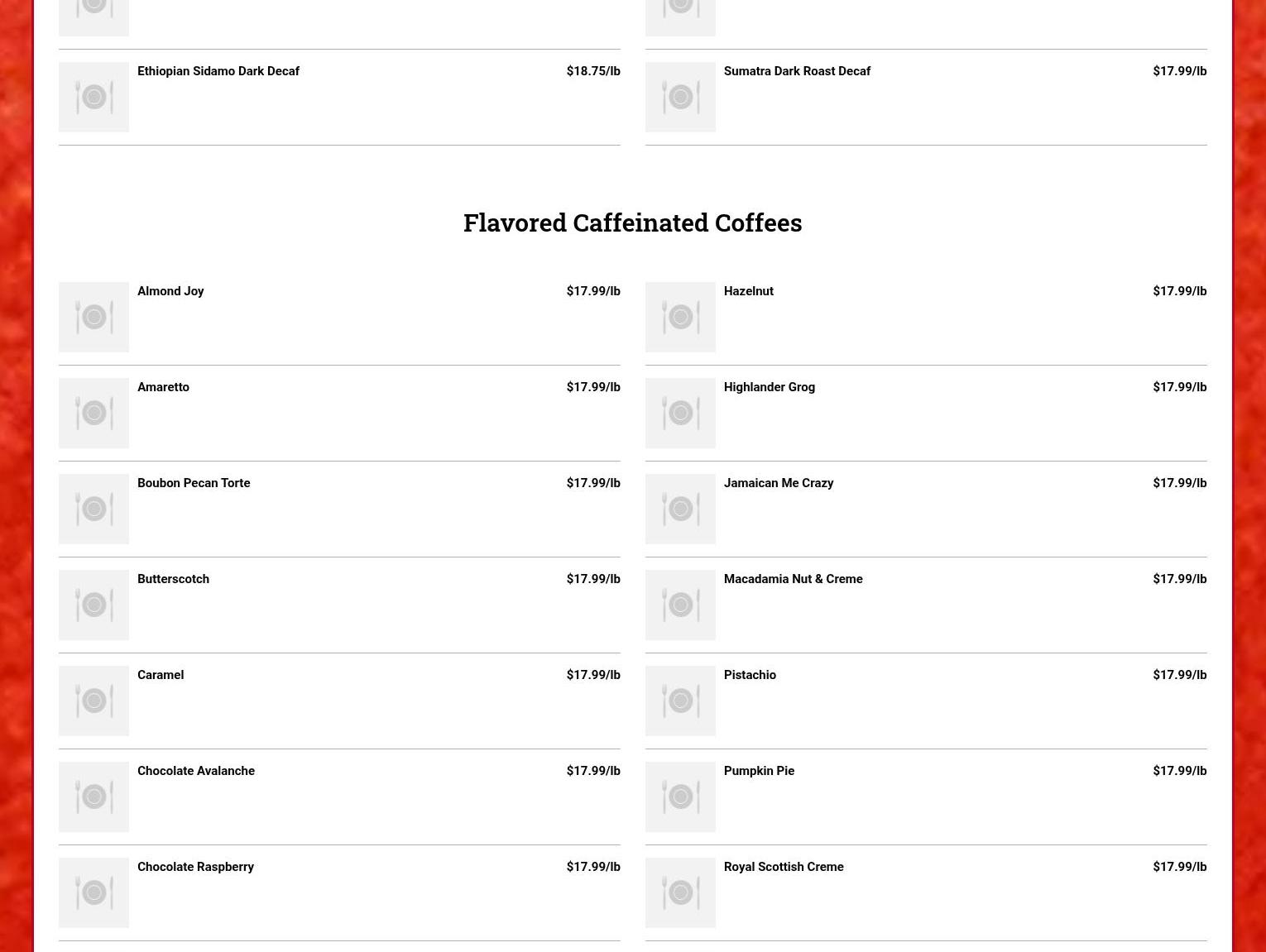
Task: Click the Pumpkin Pie placeholder image
Action: [680, 797]
